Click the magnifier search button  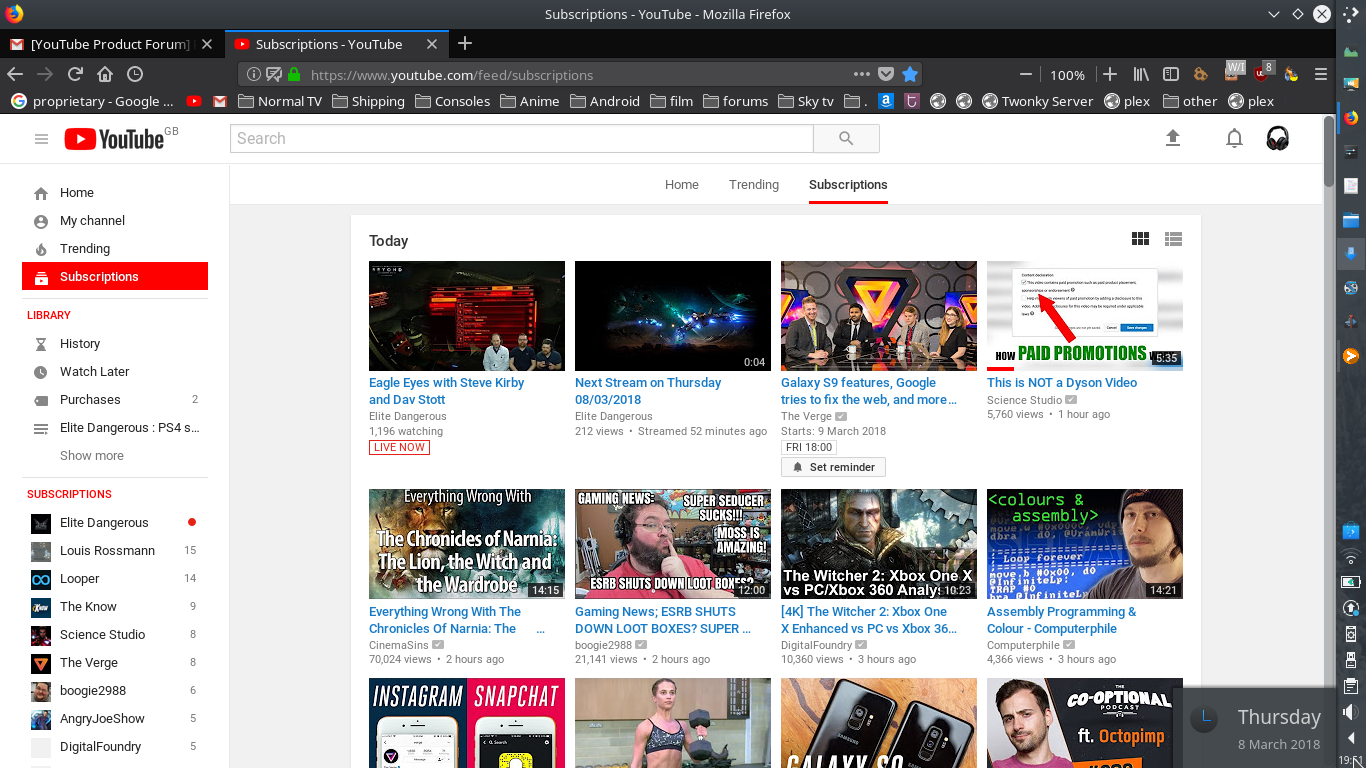click(x=846, y=139)
